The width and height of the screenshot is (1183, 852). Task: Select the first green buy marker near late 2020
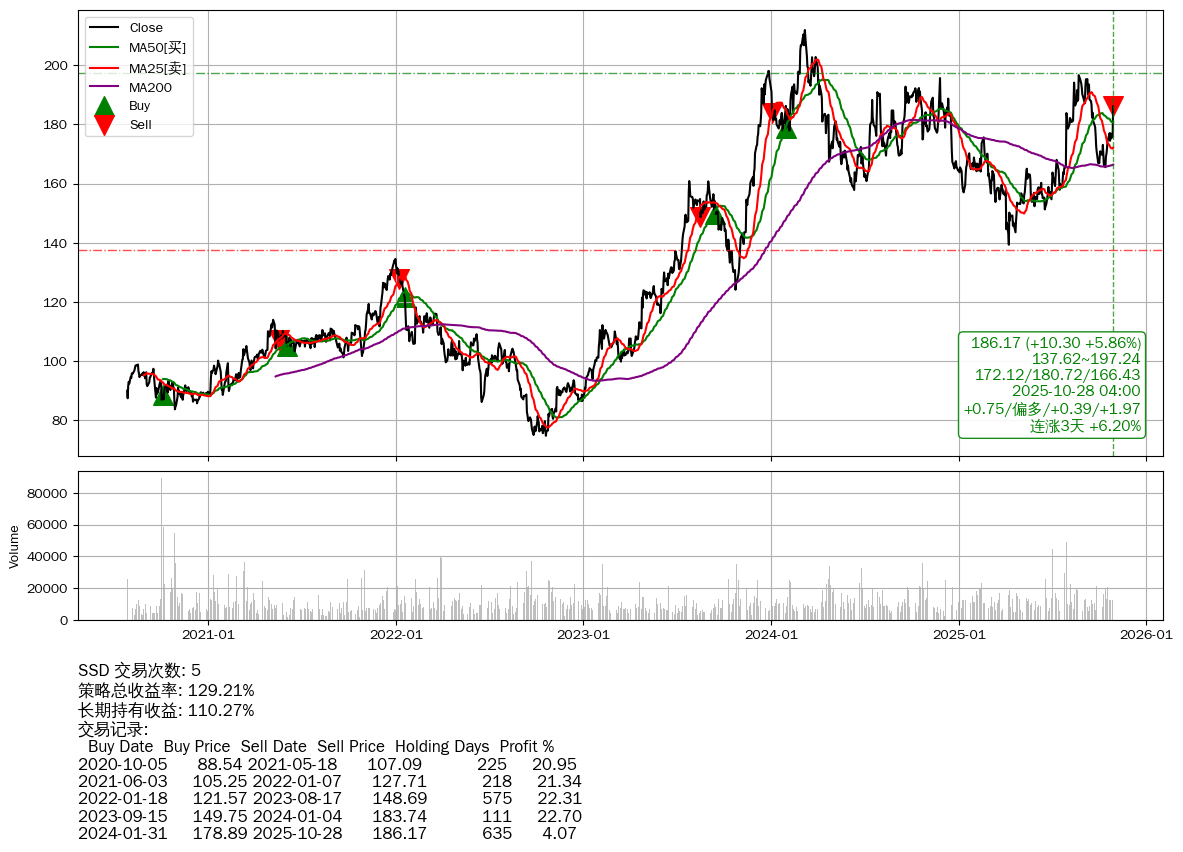click(x=163, y=395)
